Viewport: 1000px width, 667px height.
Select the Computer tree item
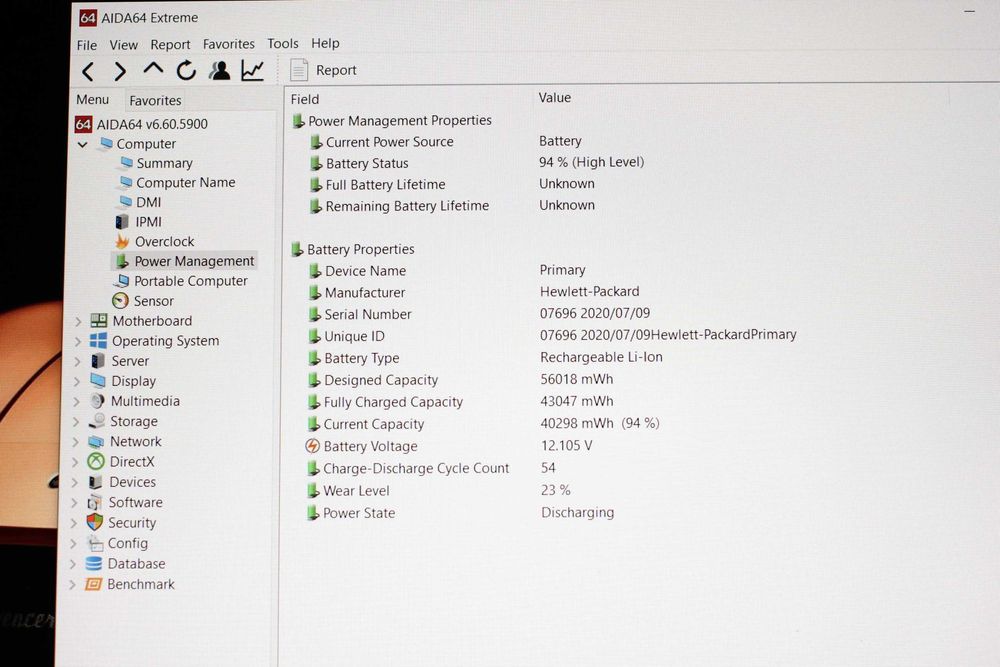(x=138, y=143)
